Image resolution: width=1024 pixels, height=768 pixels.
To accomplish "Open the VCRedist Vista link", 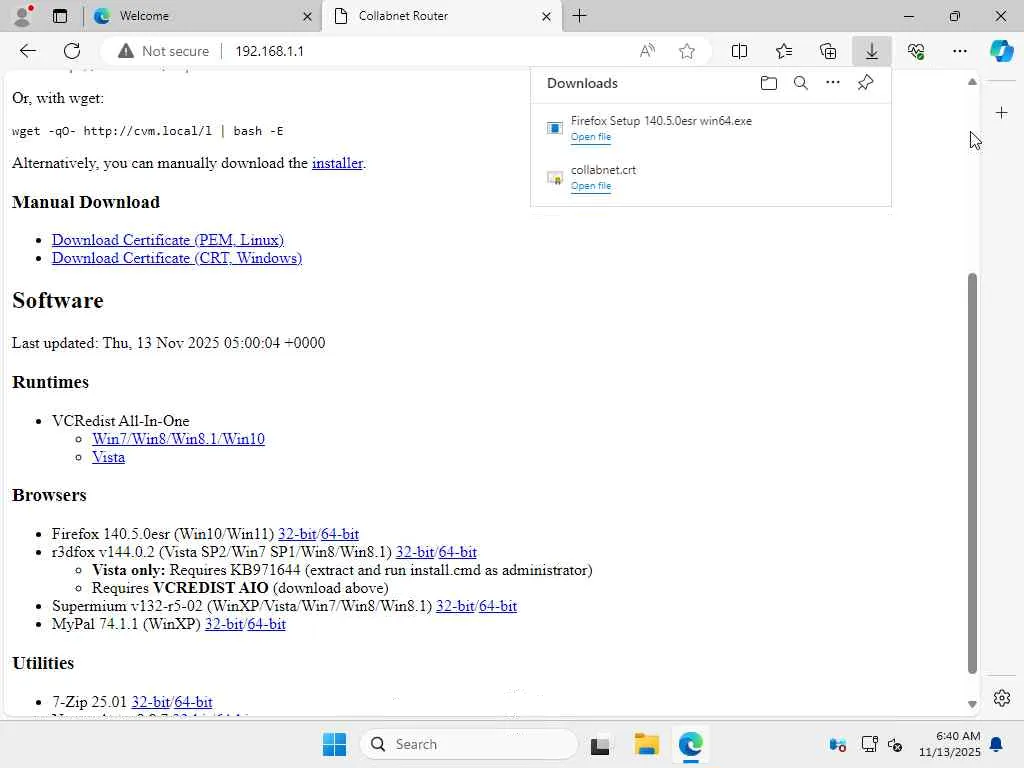I will (108, 457).
